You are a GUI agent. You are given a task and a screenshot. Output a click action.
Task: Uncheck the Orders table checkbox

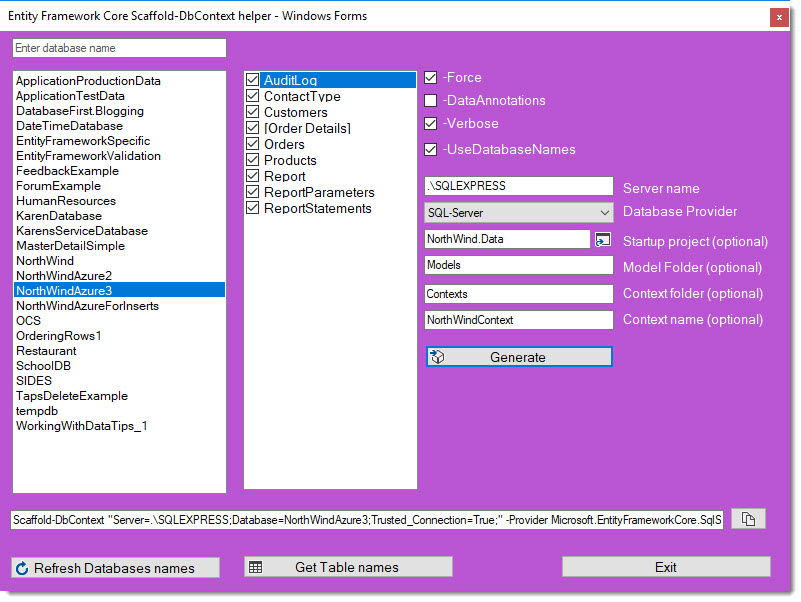[252, 144]
